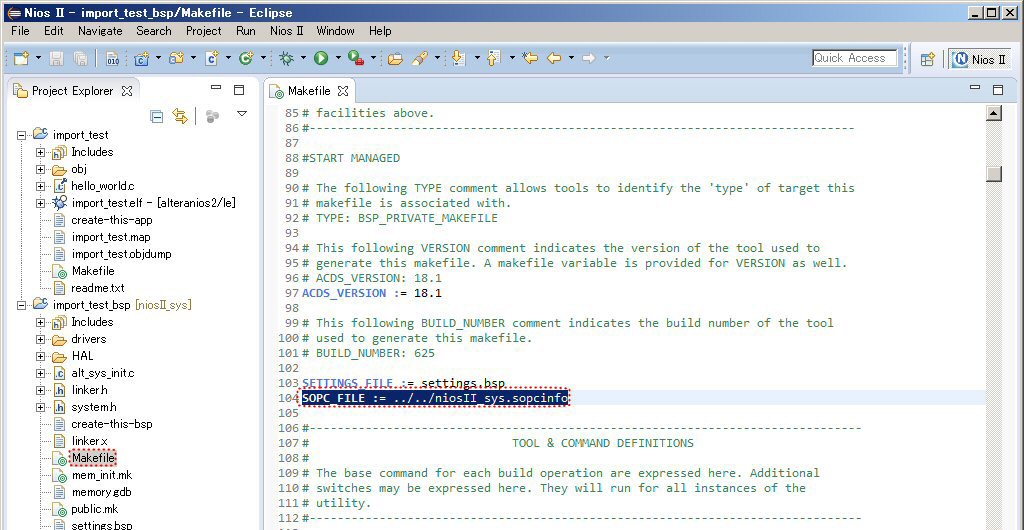
Task: Open the Nios II menu
Action: pos(287,31)
